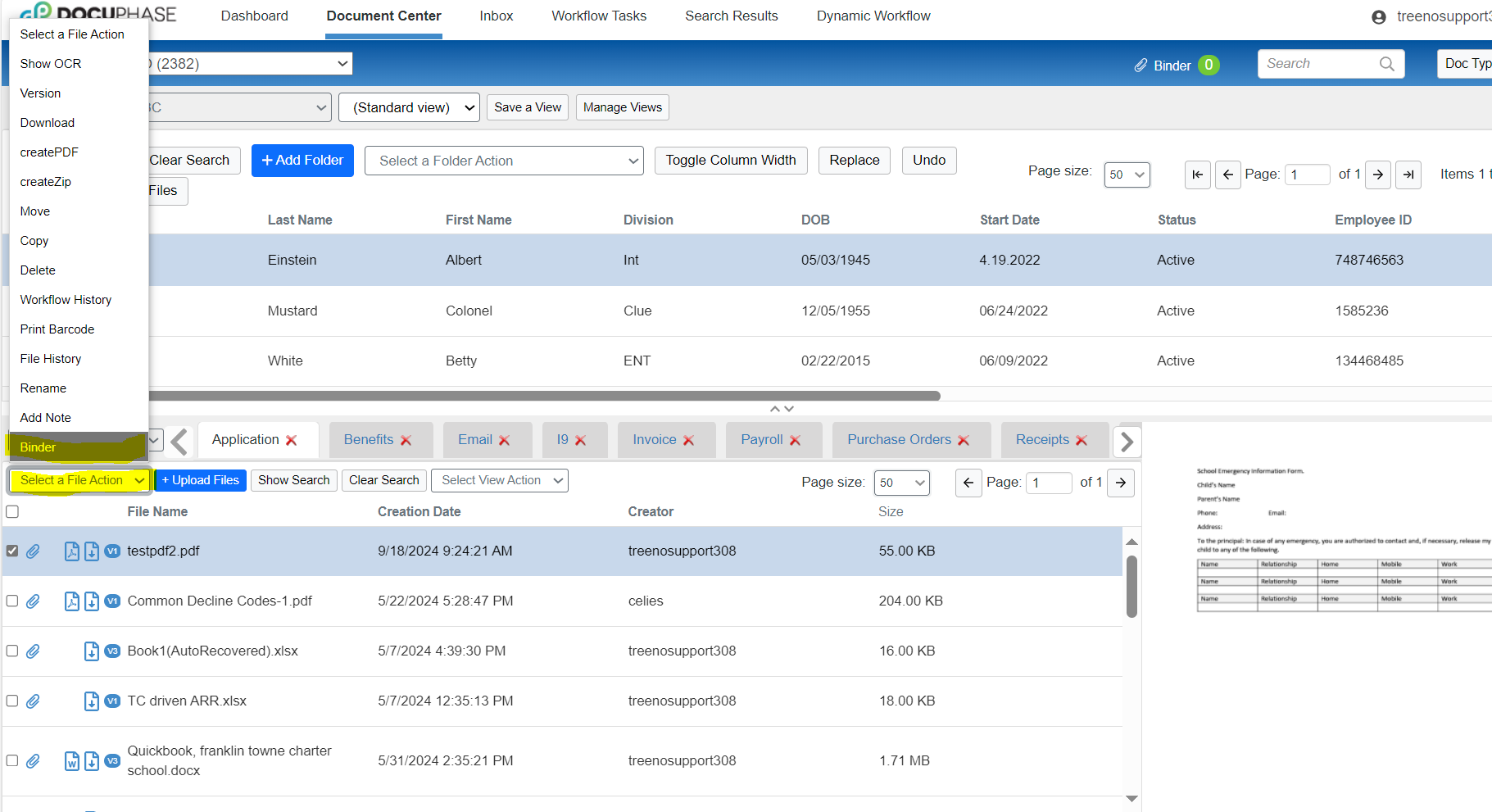This screenshot has width=1492, height=812.
Task: Click the magnifier icon in Search box
Action: pos(1386,64)
